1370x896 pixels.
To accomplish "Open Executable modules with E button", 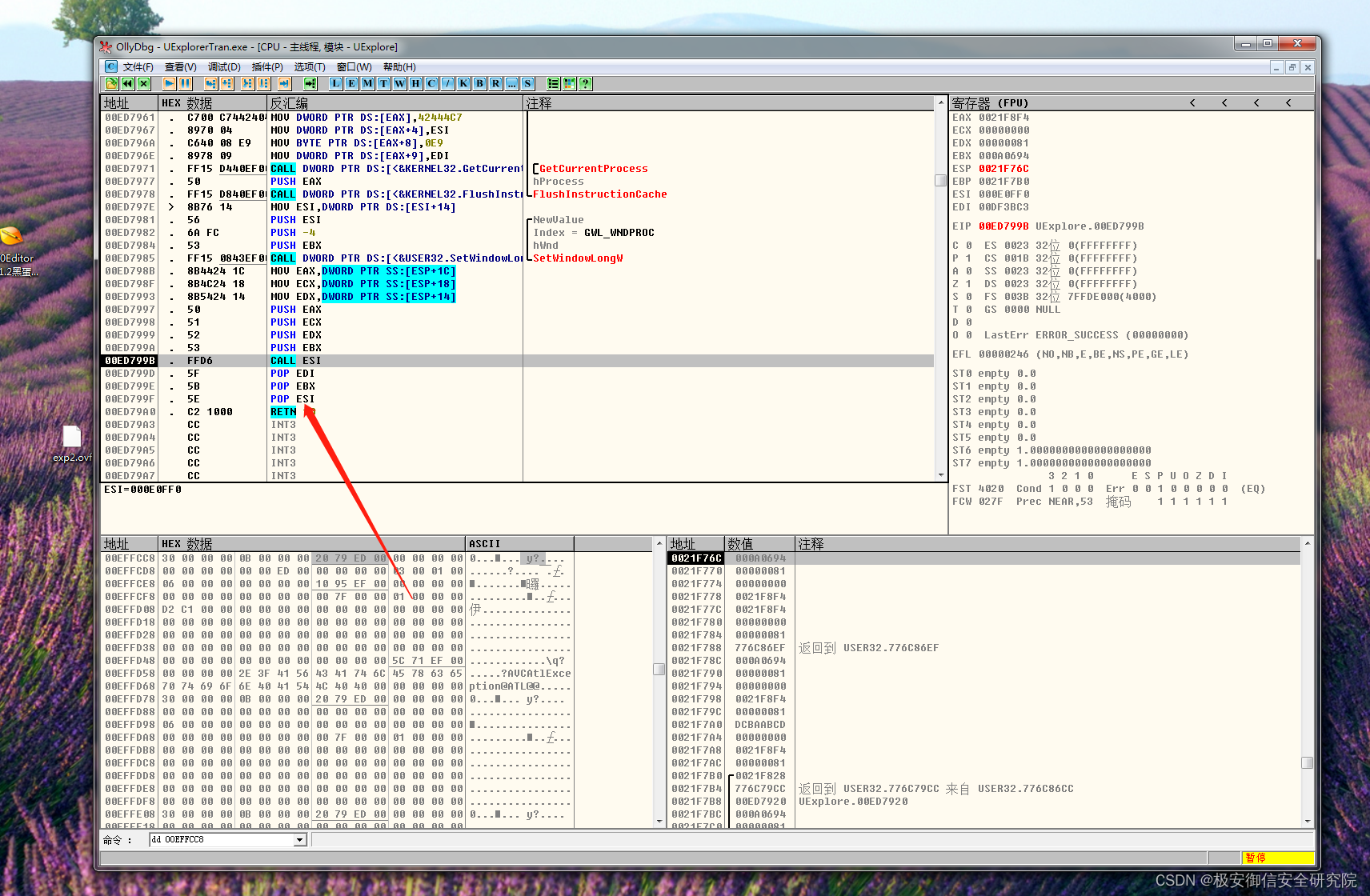I will (x=352, y=83).
